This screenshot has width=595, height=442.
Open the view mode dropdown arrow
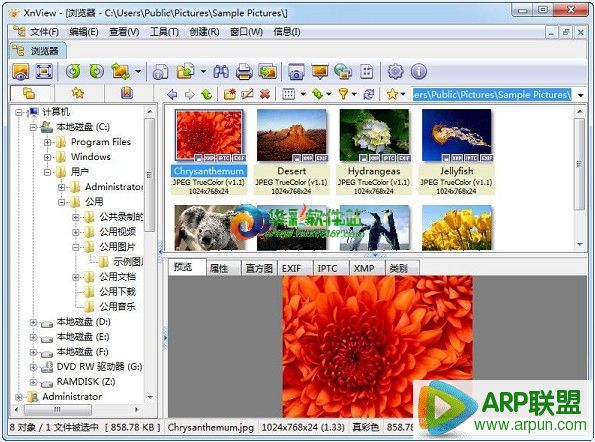[x=303, y=94]
